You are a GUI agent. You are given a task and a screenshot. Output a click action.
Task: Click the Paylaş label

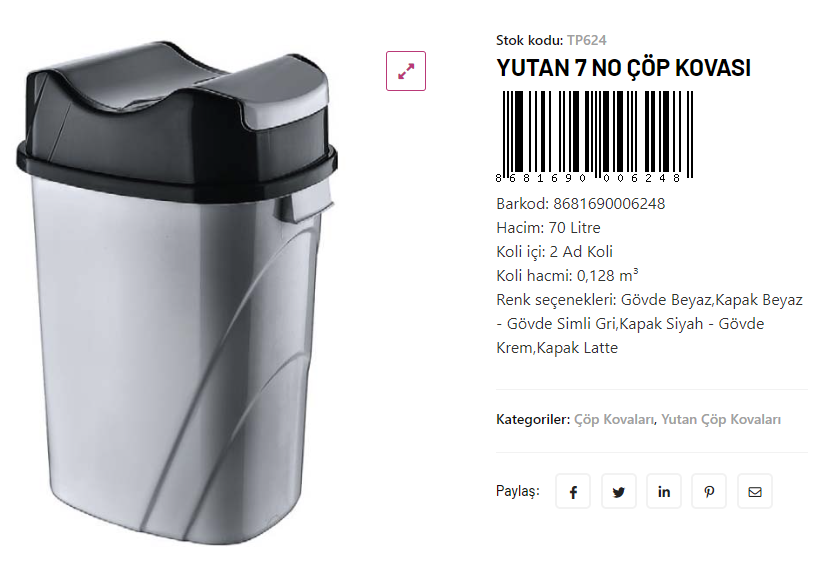[x=518, y=491]
